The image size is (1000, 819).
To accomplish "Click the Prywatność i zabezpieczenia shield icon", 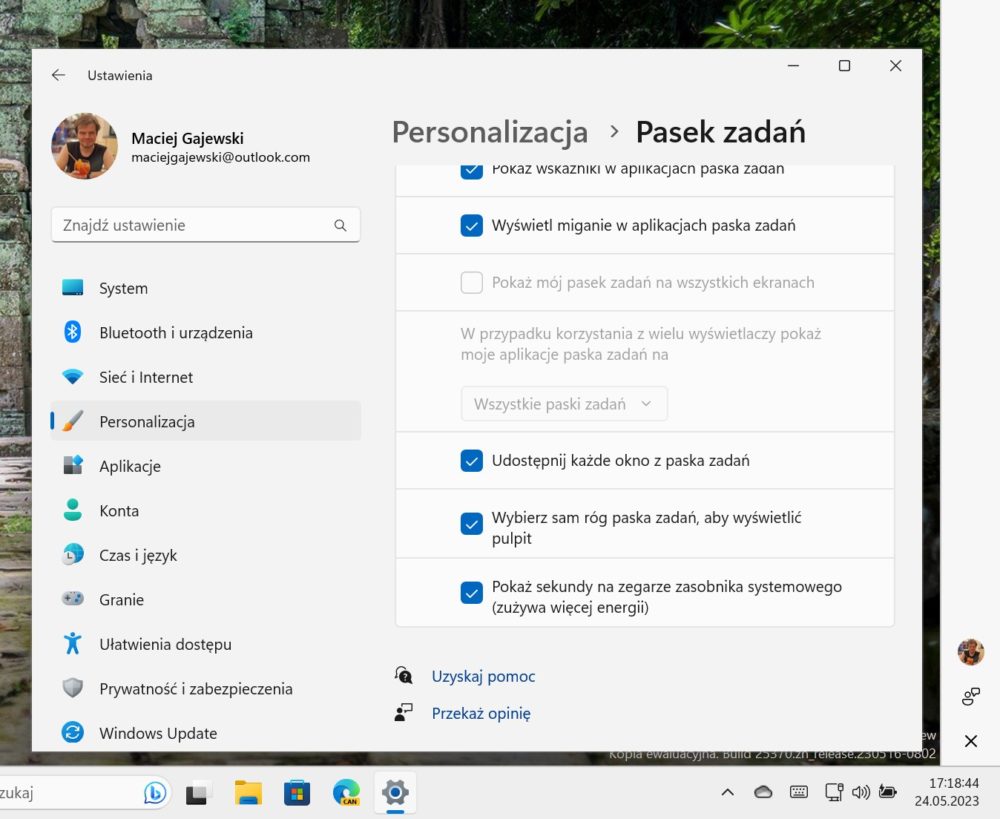I will point(73,688).
